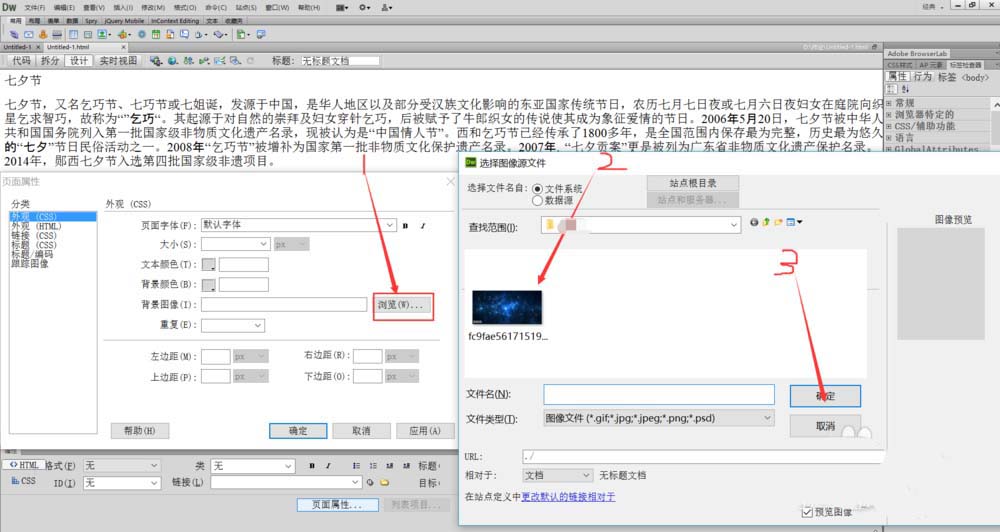
Task: Select the 数据源 radio button
Action: point(538,200)
